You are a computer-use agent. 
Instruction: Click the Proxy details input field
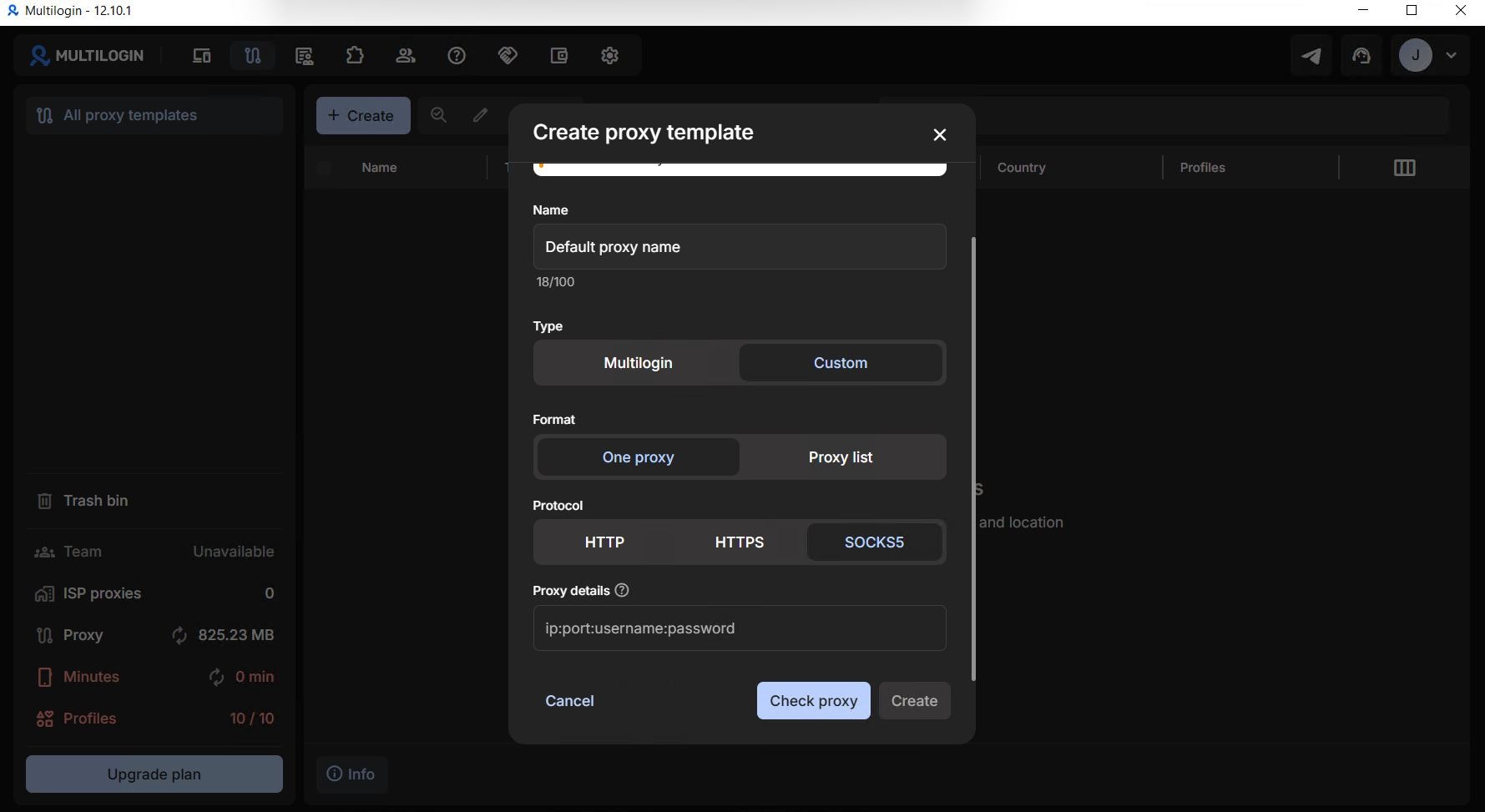click(740, 628)
